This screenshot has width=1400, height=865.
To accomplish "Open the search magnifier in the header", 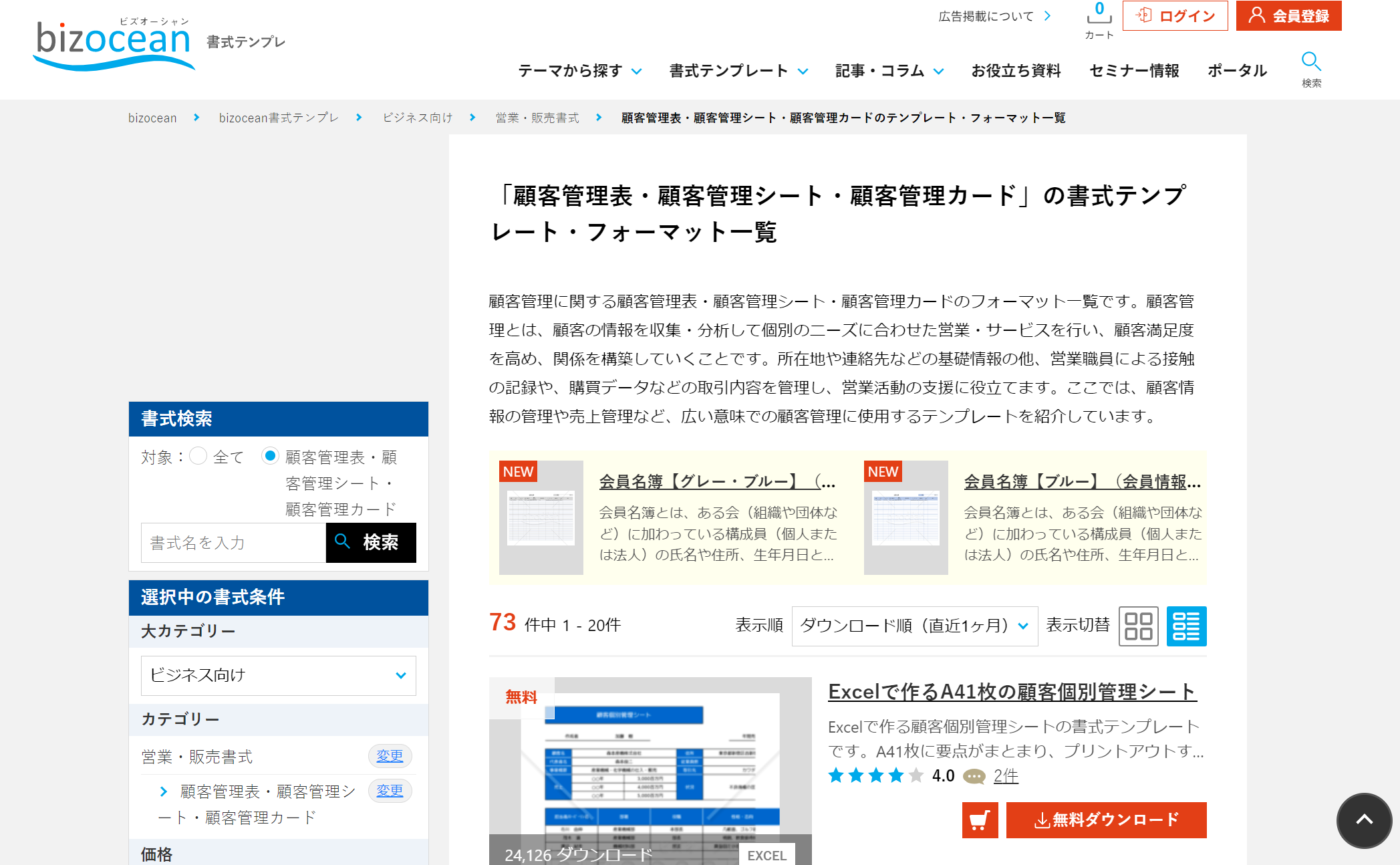I will tap(1311, 64).
